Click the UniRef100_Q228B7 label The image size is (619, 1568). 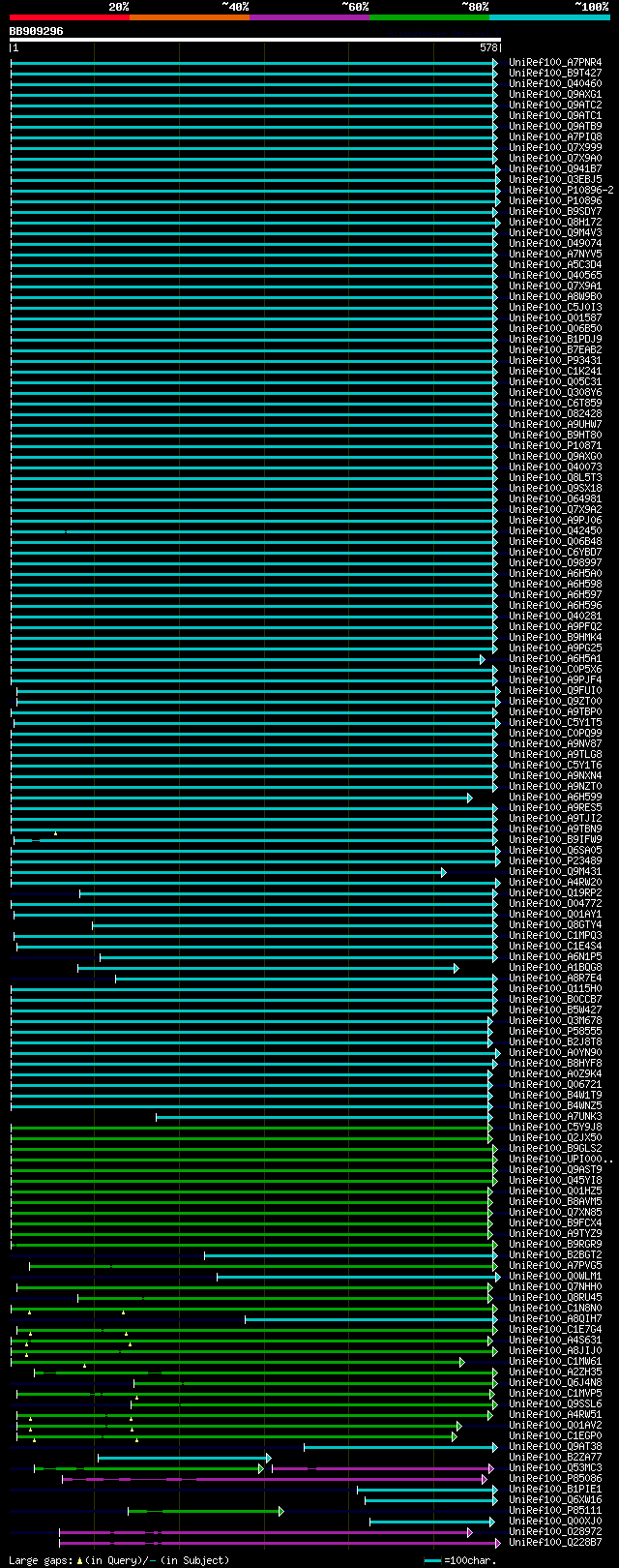555,1543
